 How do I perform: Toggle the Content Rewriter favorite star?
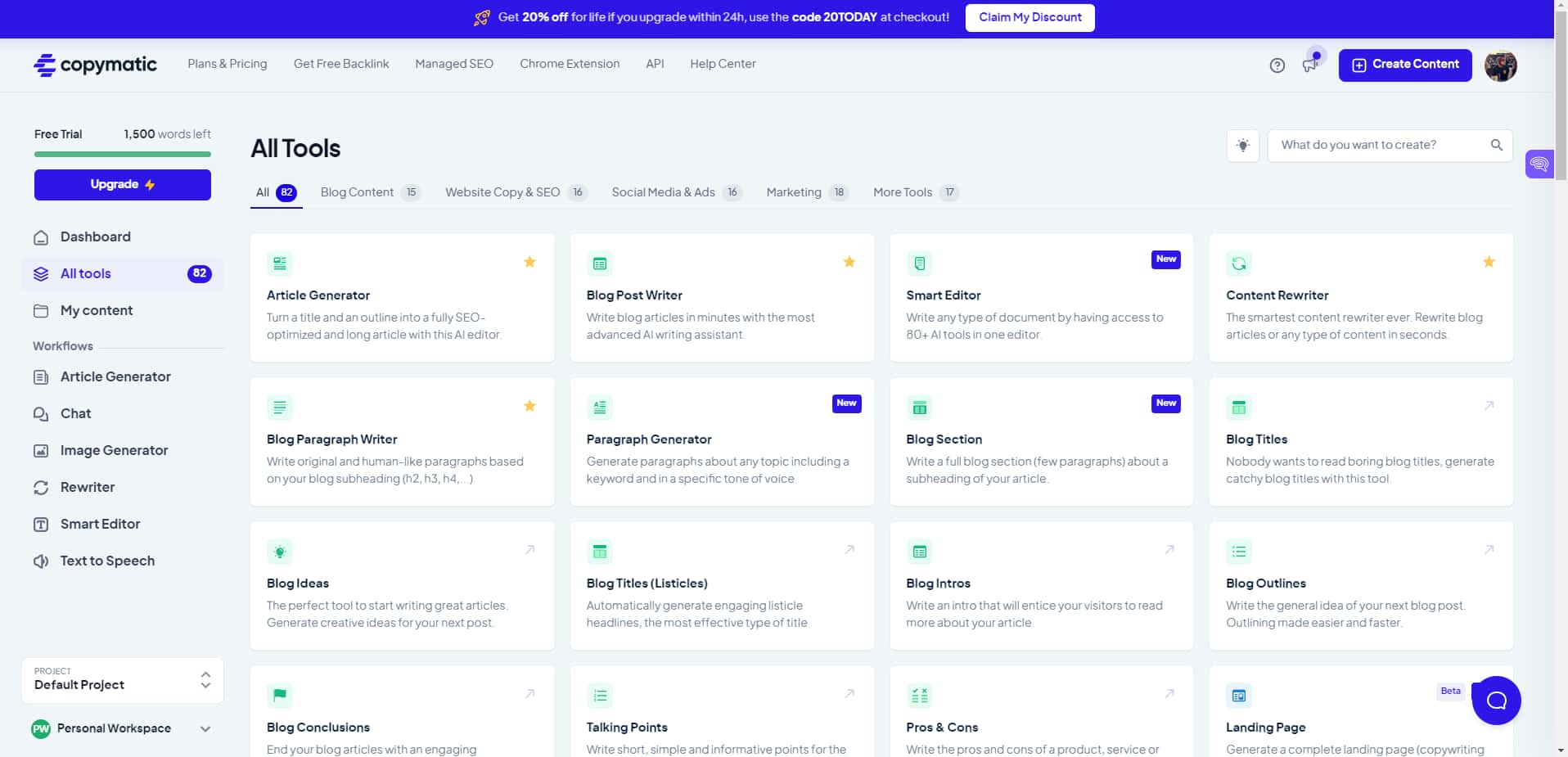click(1489, 262)
